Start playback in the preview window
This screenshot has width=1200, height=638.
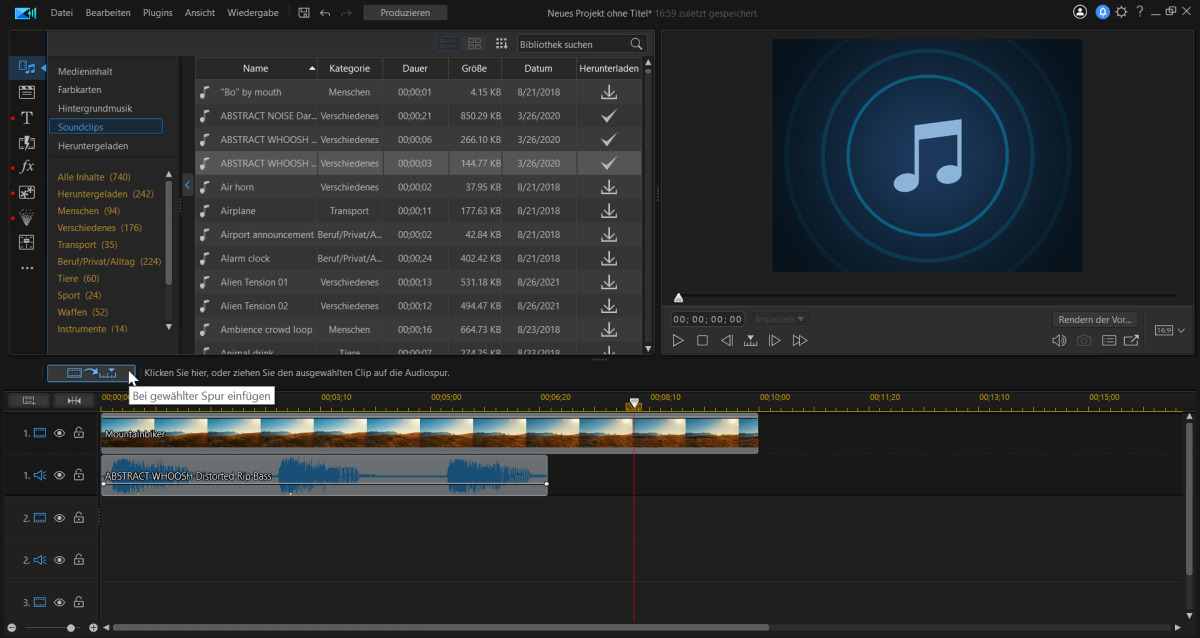point(678,341)
